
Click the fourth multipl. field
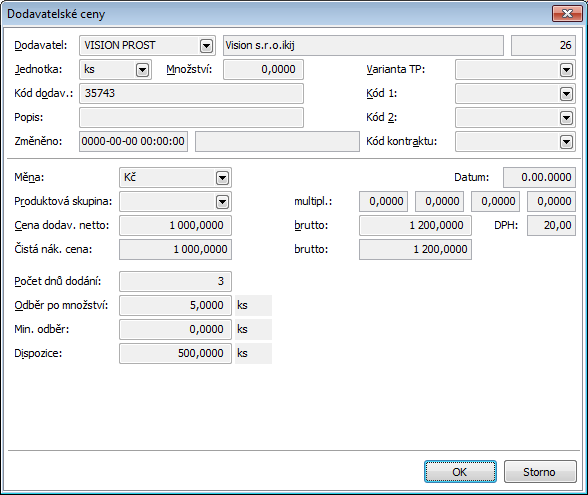551,201
